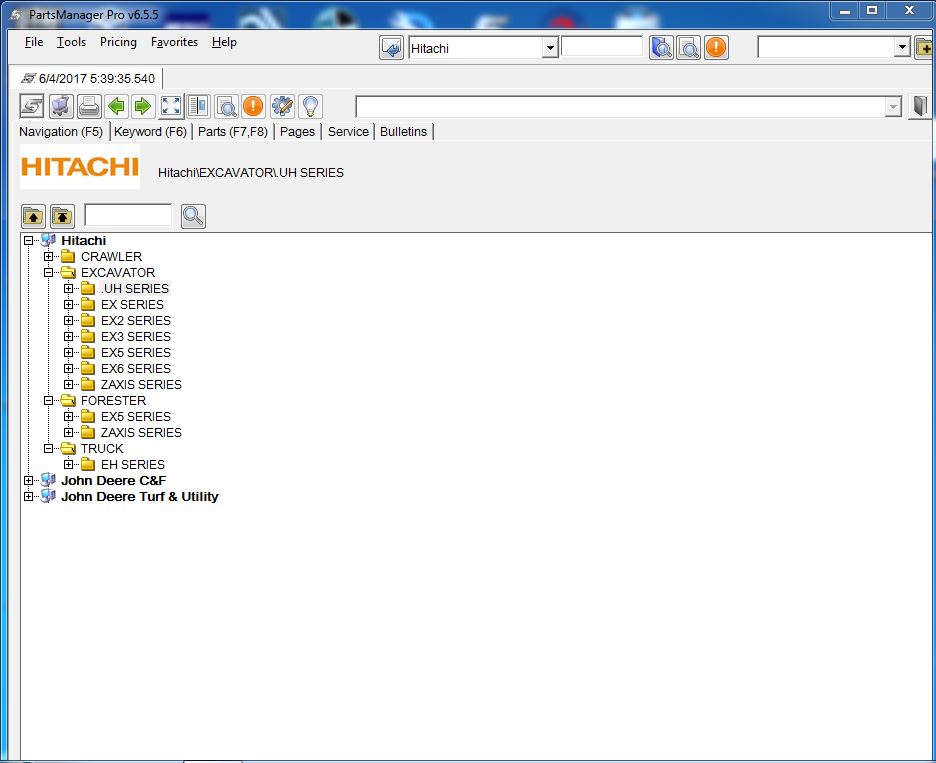Click the folder go-to-top icon
The width and height of the screenshot is (936, 763).
(x=62, y=216)
